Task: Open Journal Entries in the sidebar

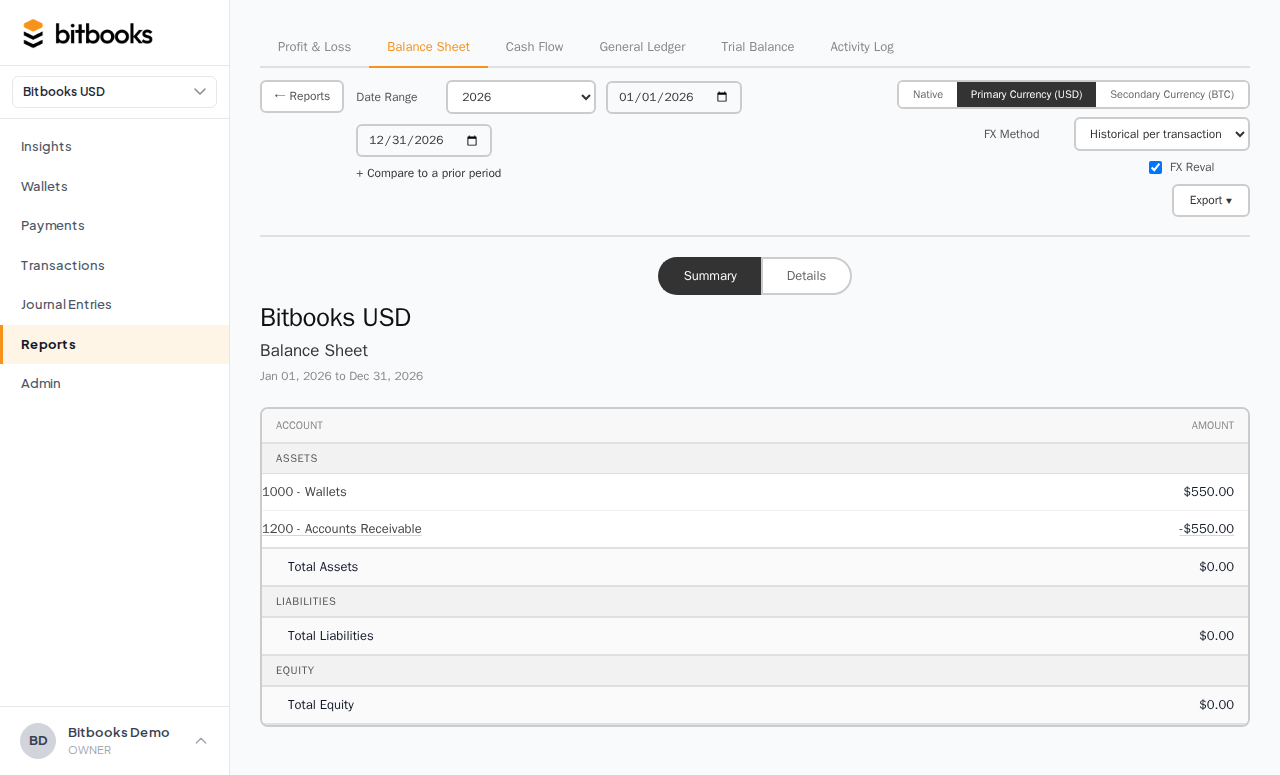Action: coord(114,304)
